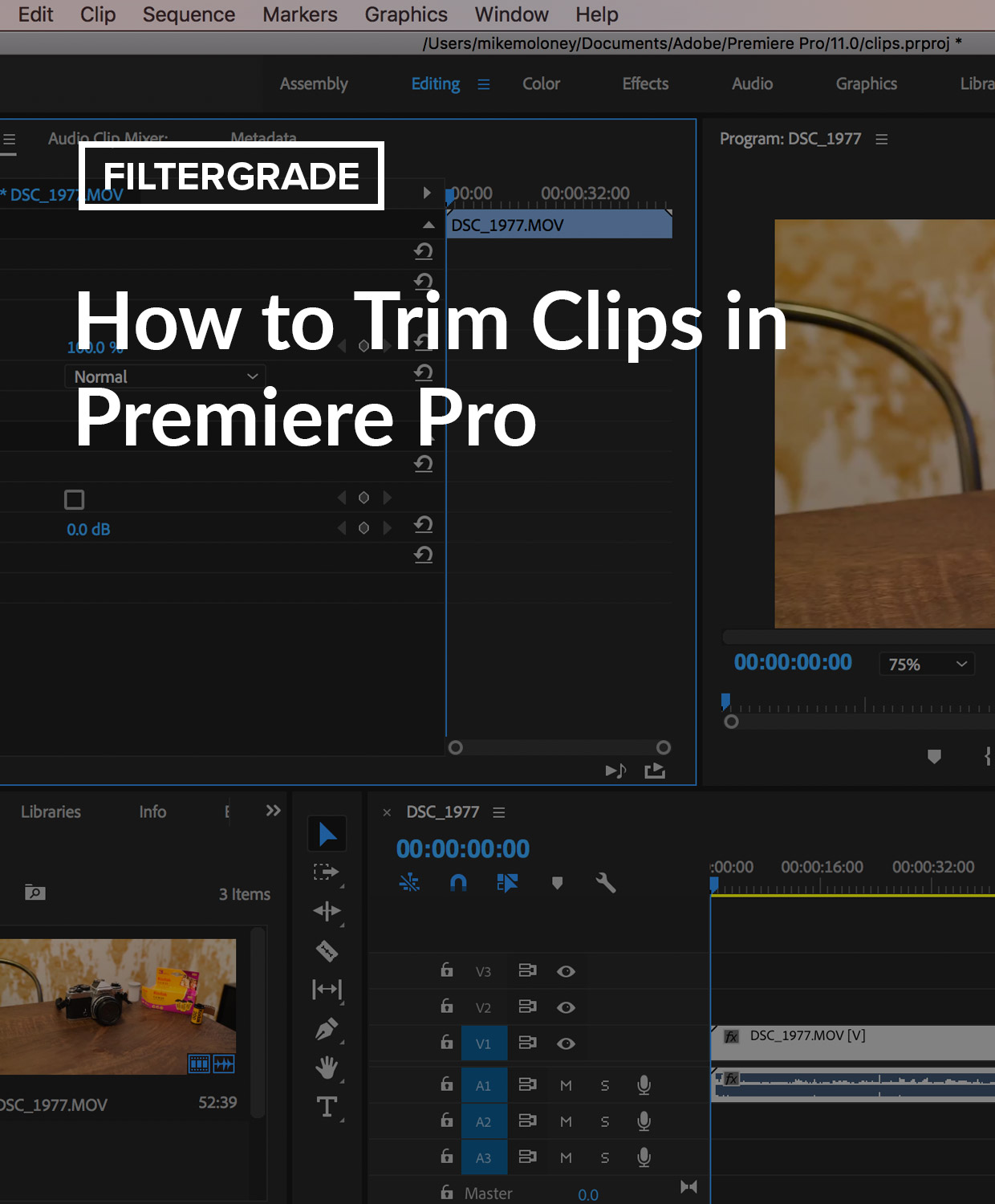Switch to Assembly workspace
The image size is (995, 1204).
click(x=314, y=83)
